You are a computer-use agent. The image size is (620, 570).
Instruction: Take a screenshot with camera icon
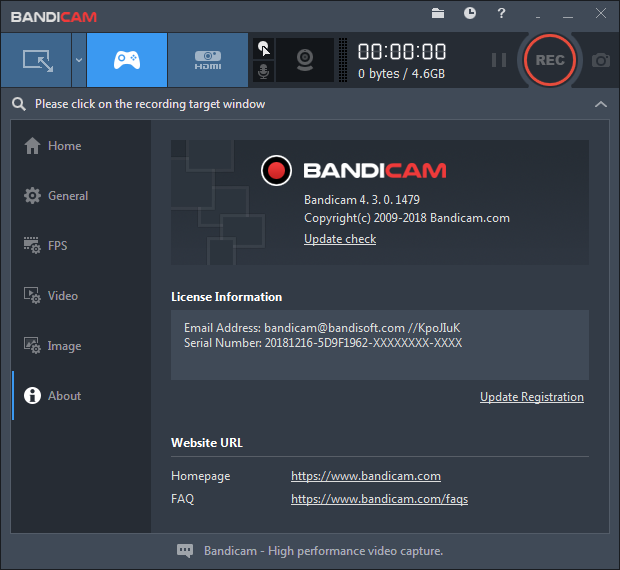pyautogui.click(x=601, y=60)
